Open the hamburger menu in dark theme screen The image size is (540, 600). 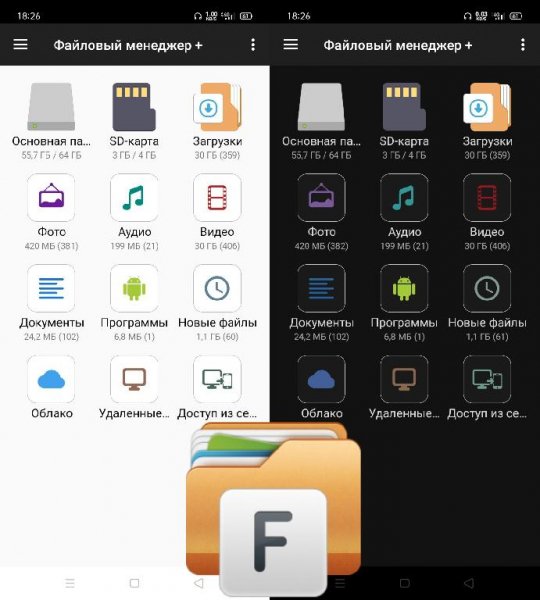pyautogui.click(x=290, y=44)
